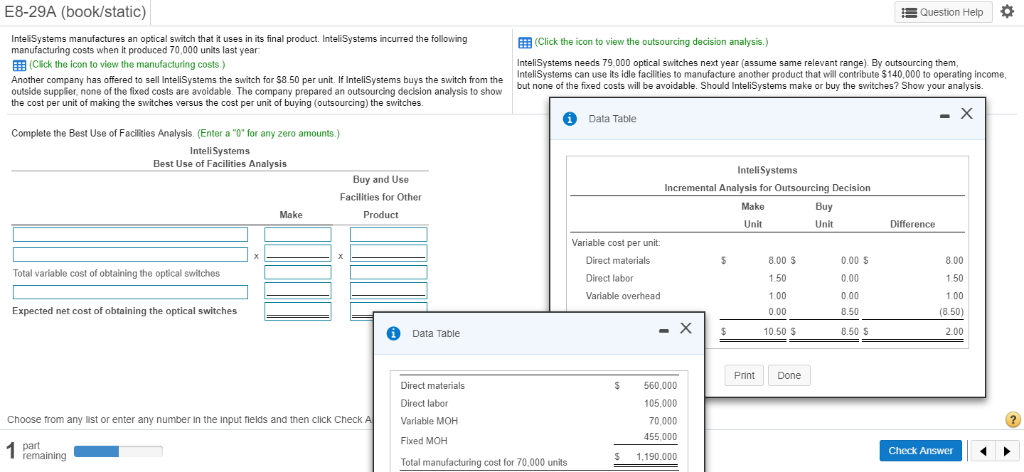Click the '1,190,000' total manufacturing cost value
Viewport: 1024px width, 472px height.
[x=656, y=457]
